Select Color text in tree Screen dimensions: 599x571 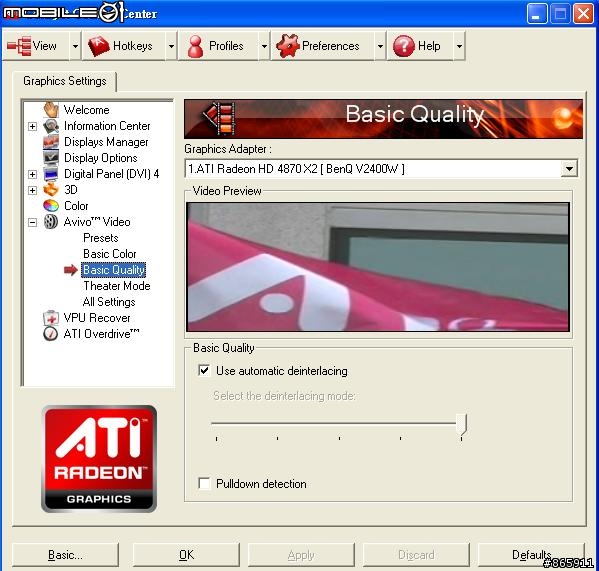(x=76, y=206)
